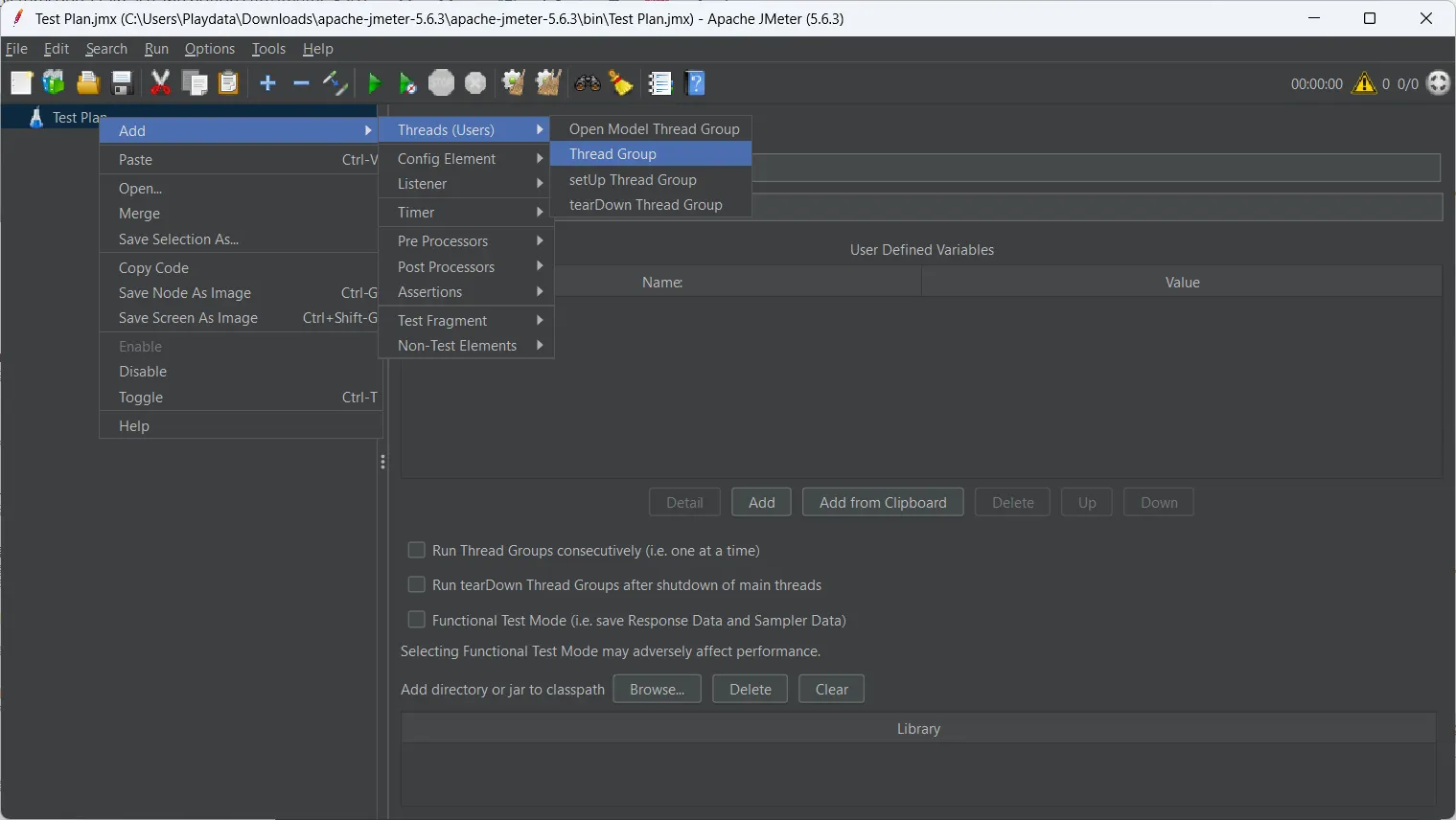The width and height of the screenshot is (1456, 820).
Task: Open the Threads (Users) submenu
Action: [x=465, y=130]
